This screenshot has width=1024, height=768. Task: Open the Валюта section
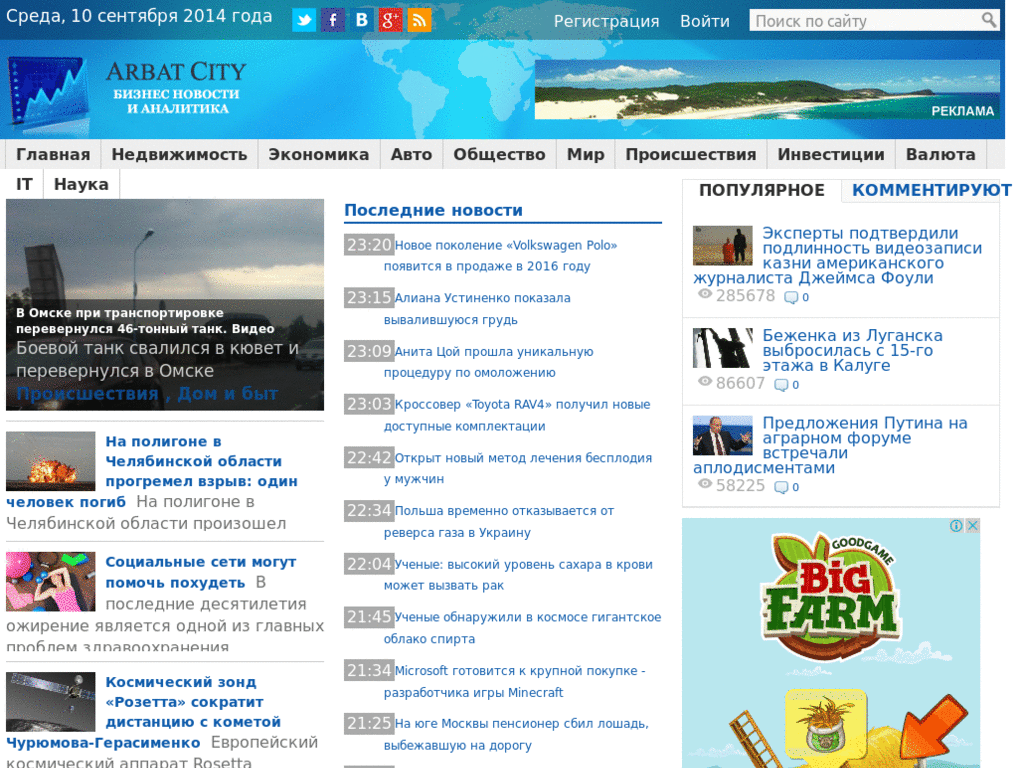(x=940, y=155)
